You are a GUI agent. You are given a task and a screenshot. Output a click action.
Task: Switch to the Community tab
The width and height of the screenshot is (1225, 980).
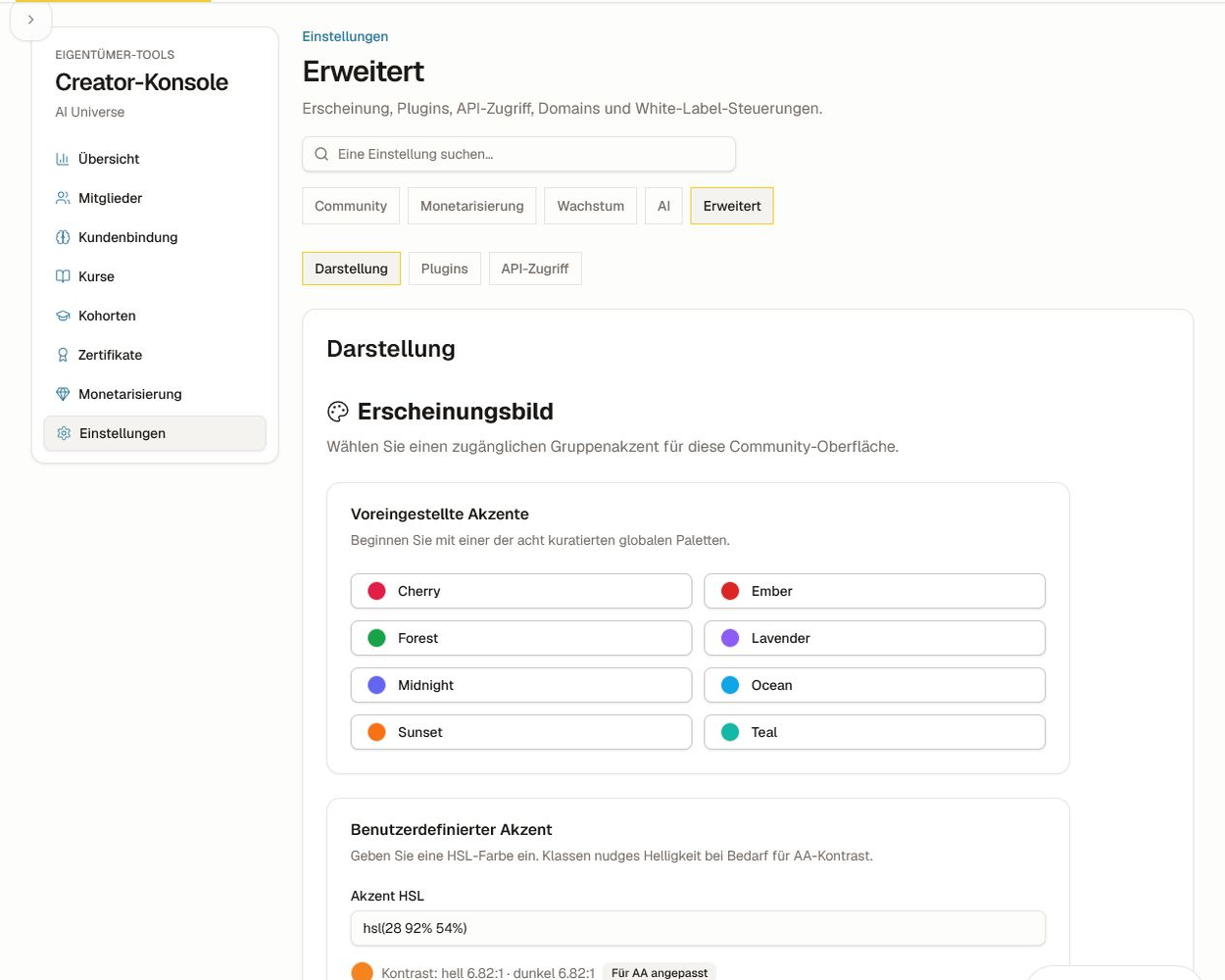tap(351, 206)
